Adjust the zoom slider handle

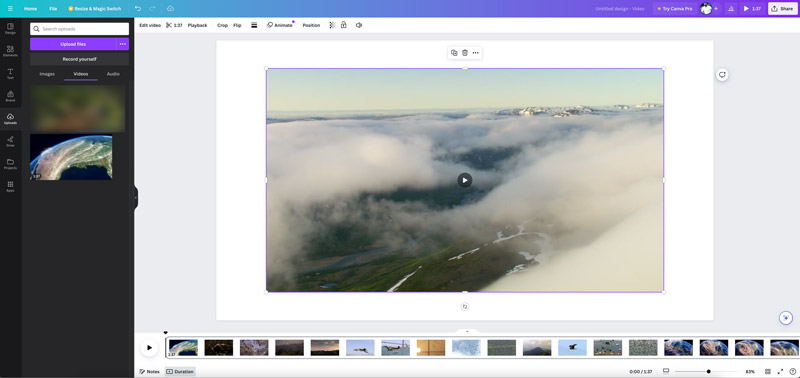click(x=709, y=371)
